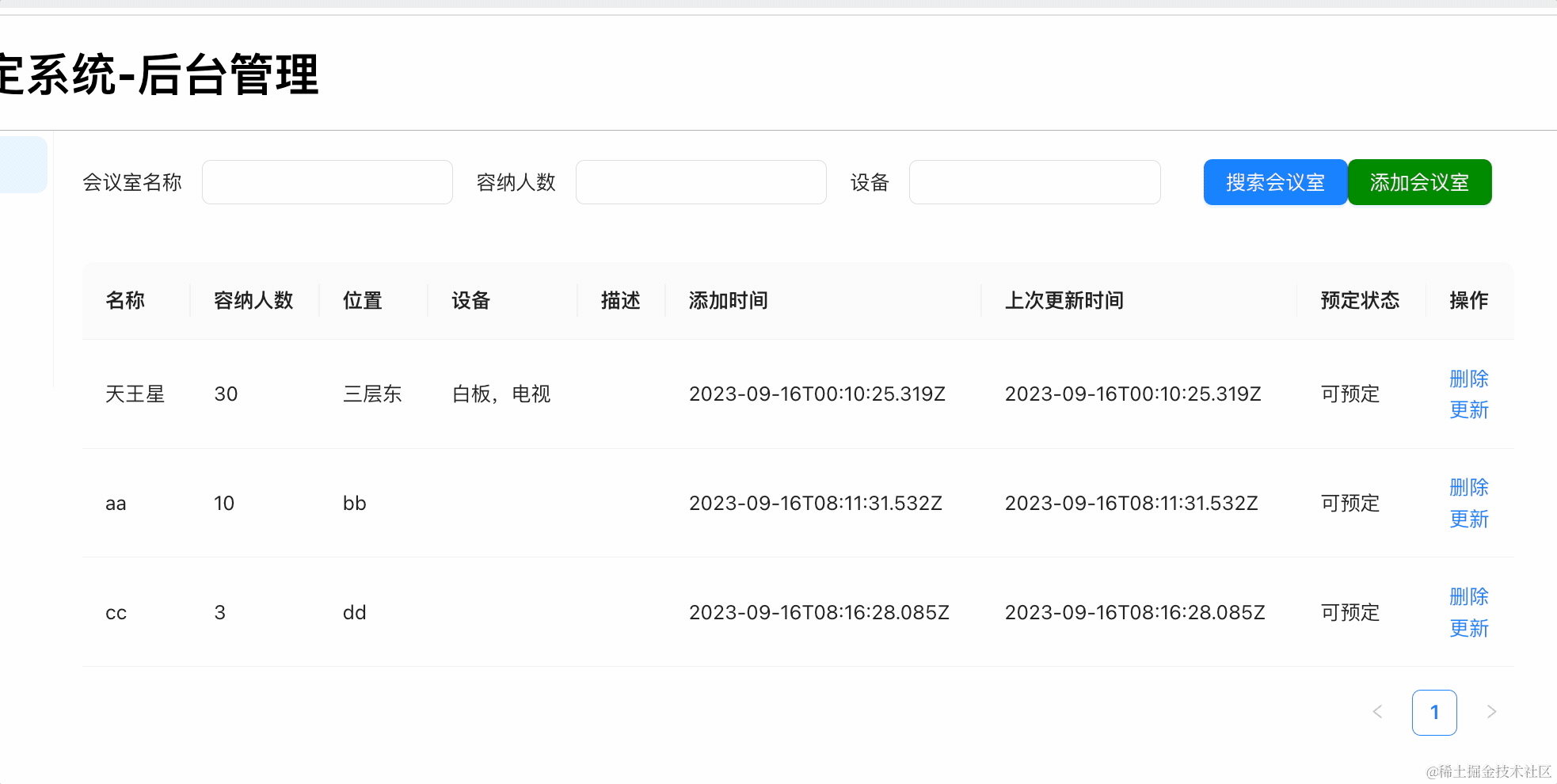Screen dimensions: 1557x784
Task: Delete the 天王星 meeting room
Action: 1468,379
